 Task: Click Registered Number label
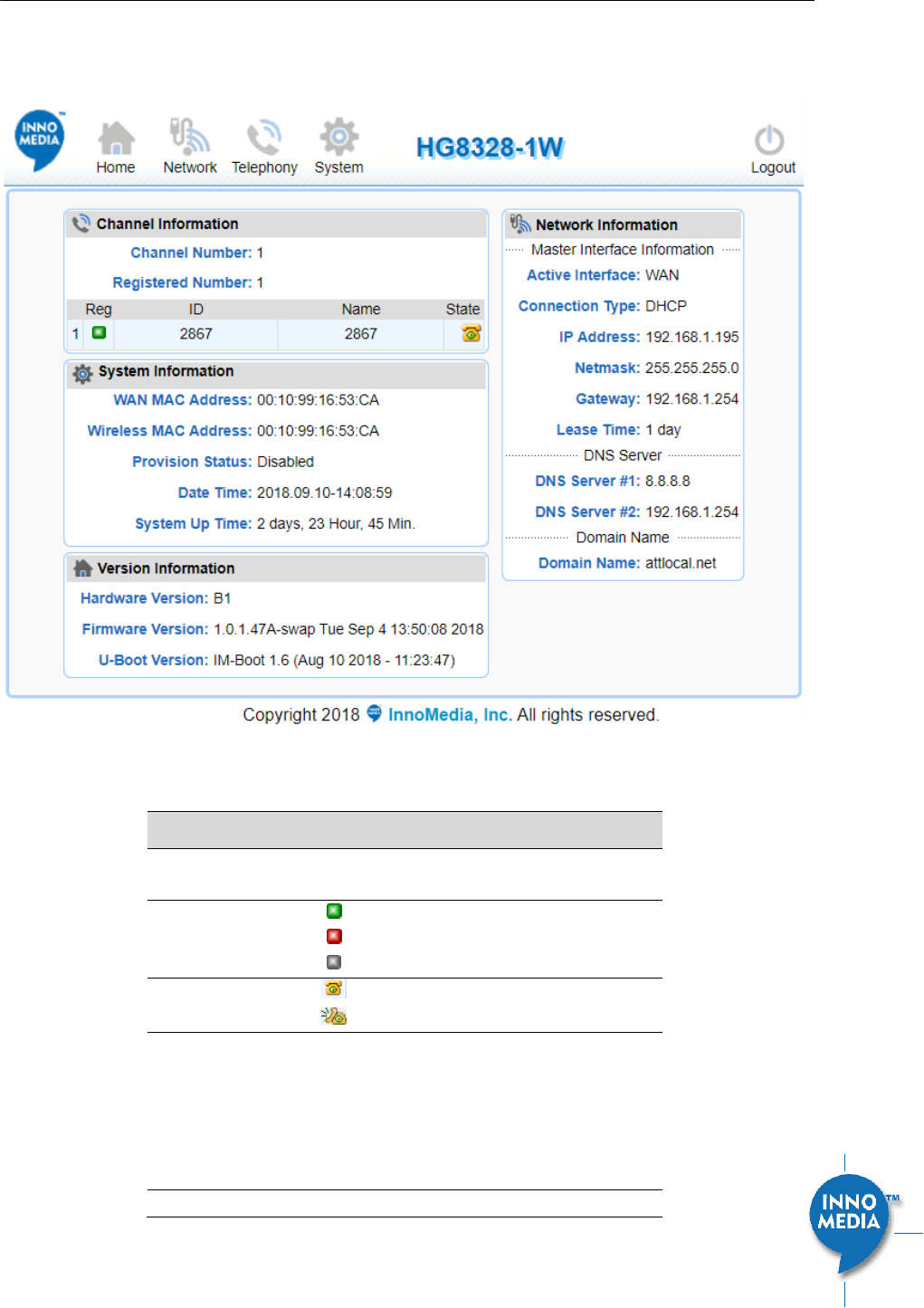(x=182, y=282)
